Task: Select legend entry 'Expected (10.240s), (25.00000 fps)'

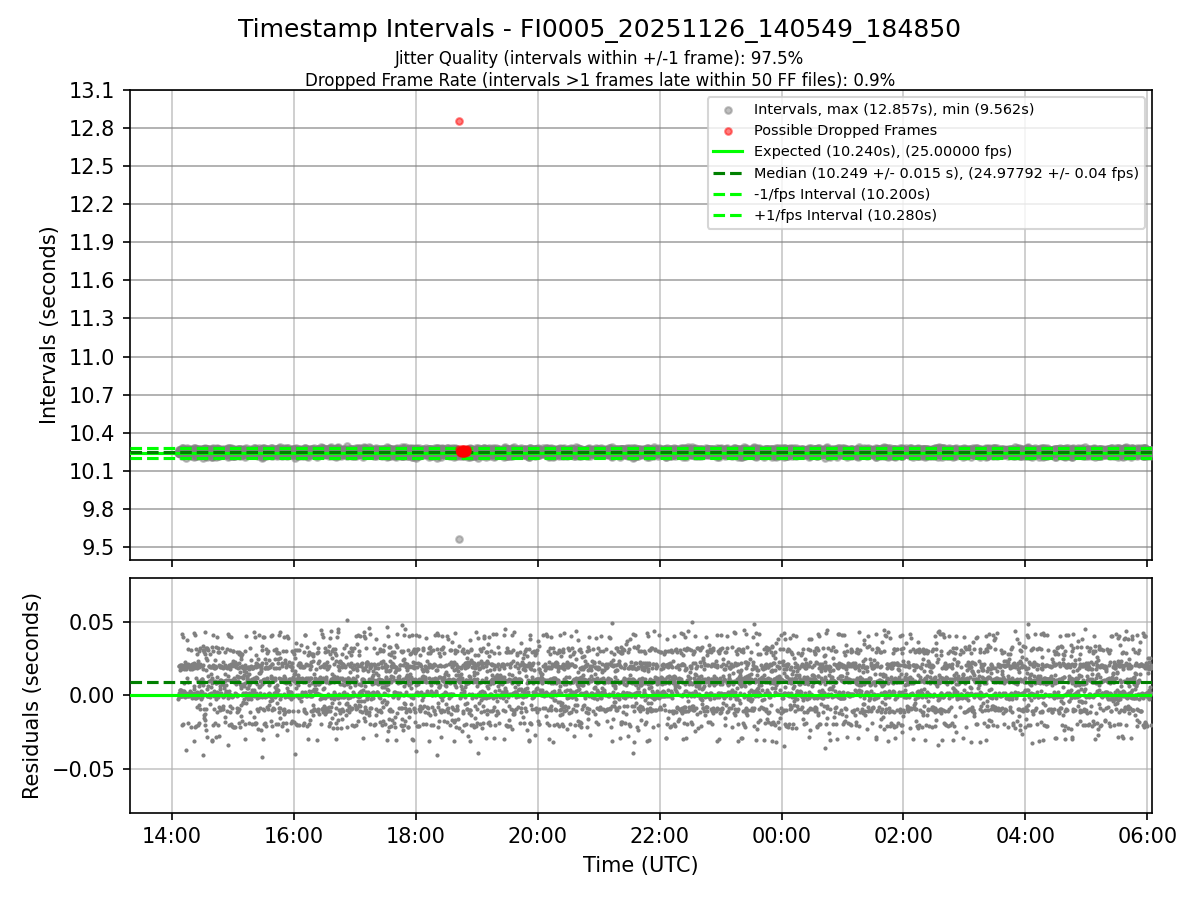Action: pyautogui.click(x=883, y=152)
